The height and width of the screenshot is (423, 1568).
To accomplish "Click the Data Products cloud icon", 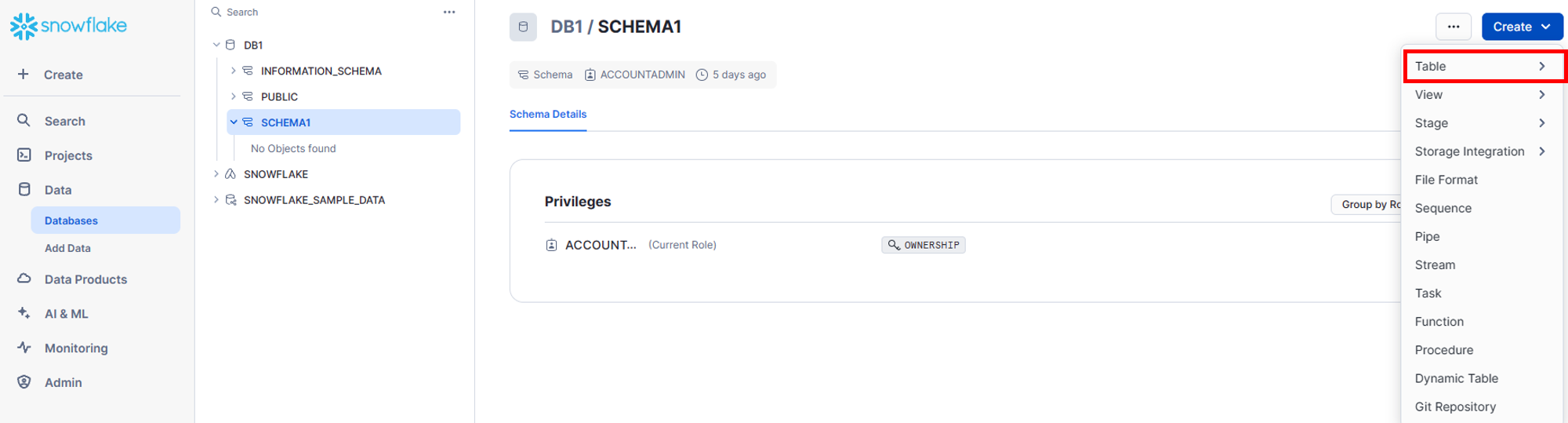I will [24, 279].
